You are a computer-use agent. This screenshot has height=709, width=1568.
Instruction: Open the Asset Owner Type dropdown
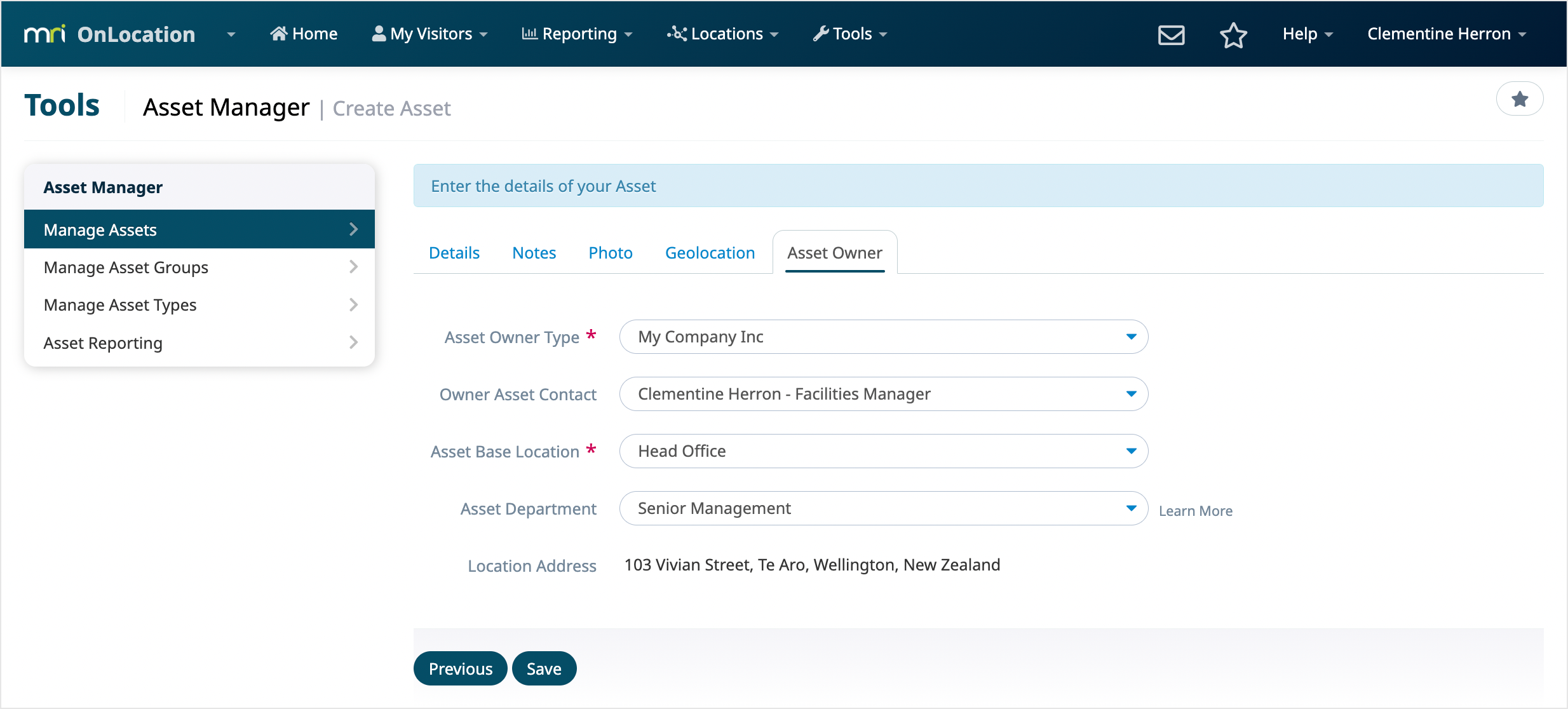[884, 337]
